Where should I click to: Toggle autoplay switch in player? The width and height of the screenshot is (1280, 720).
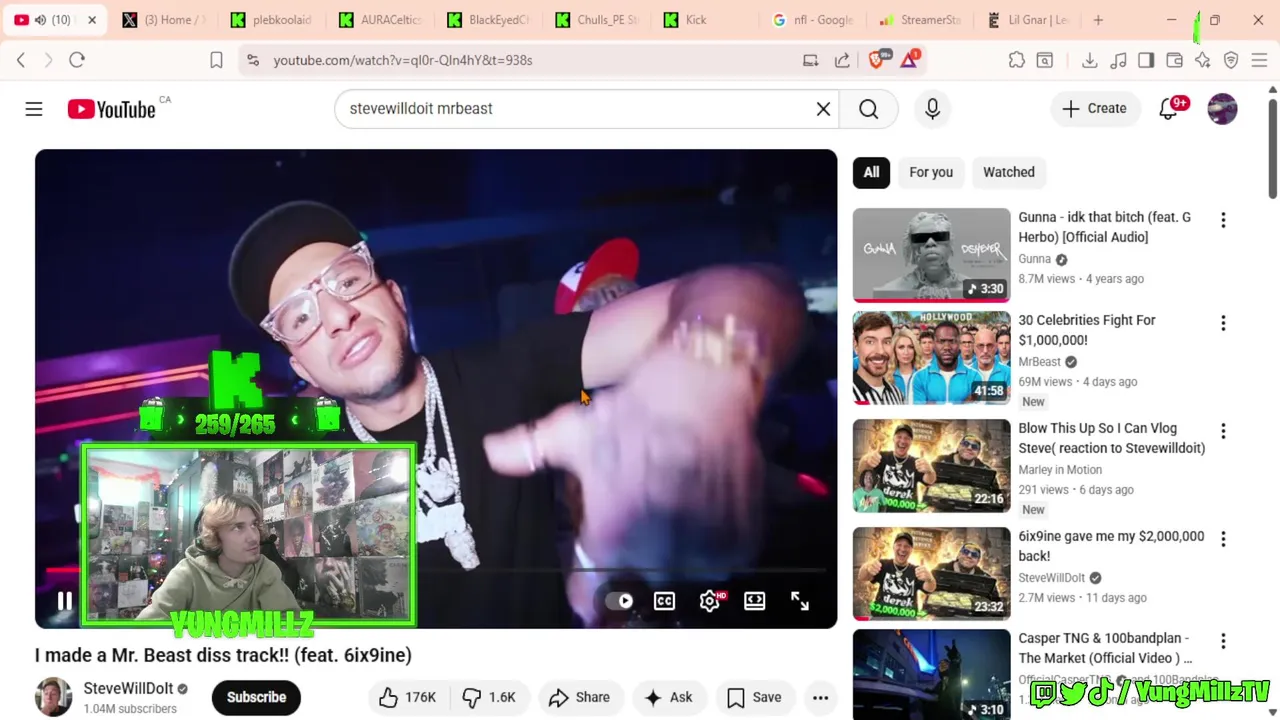(620, 601)
